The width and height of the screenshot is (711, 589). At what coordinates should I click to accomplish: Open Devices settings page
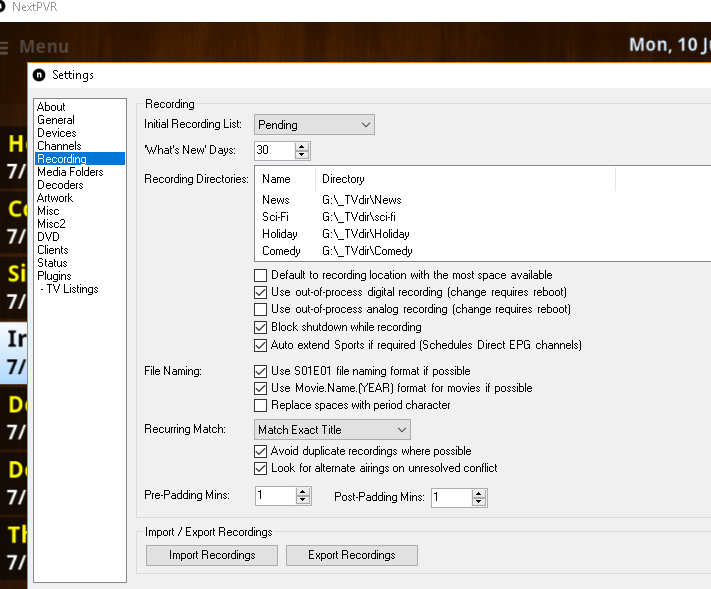point(57,133)
